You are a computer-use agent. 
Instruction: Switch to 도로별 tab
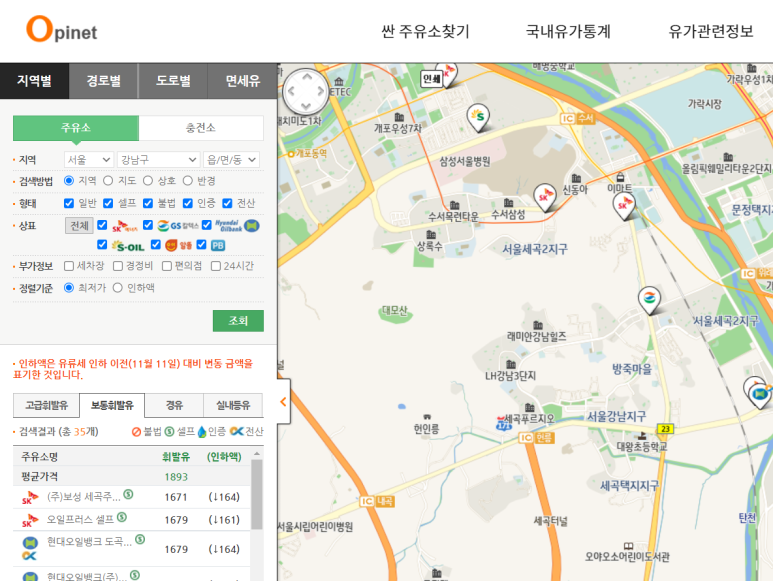(x=173, y=81)
